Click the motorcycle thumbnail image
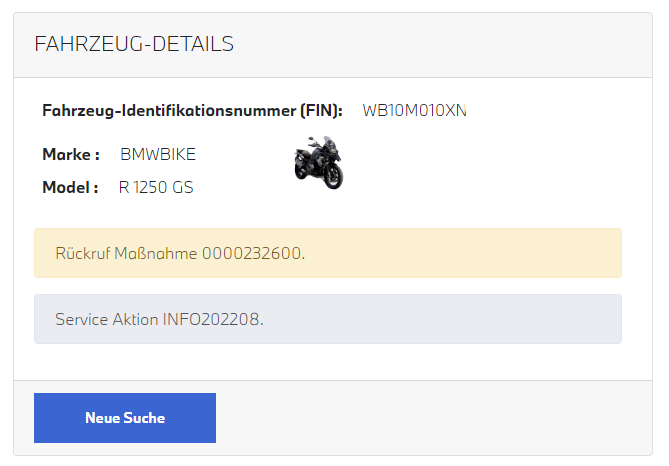The image size is (669, 466). pyautogui.click(x=319, y=163)
